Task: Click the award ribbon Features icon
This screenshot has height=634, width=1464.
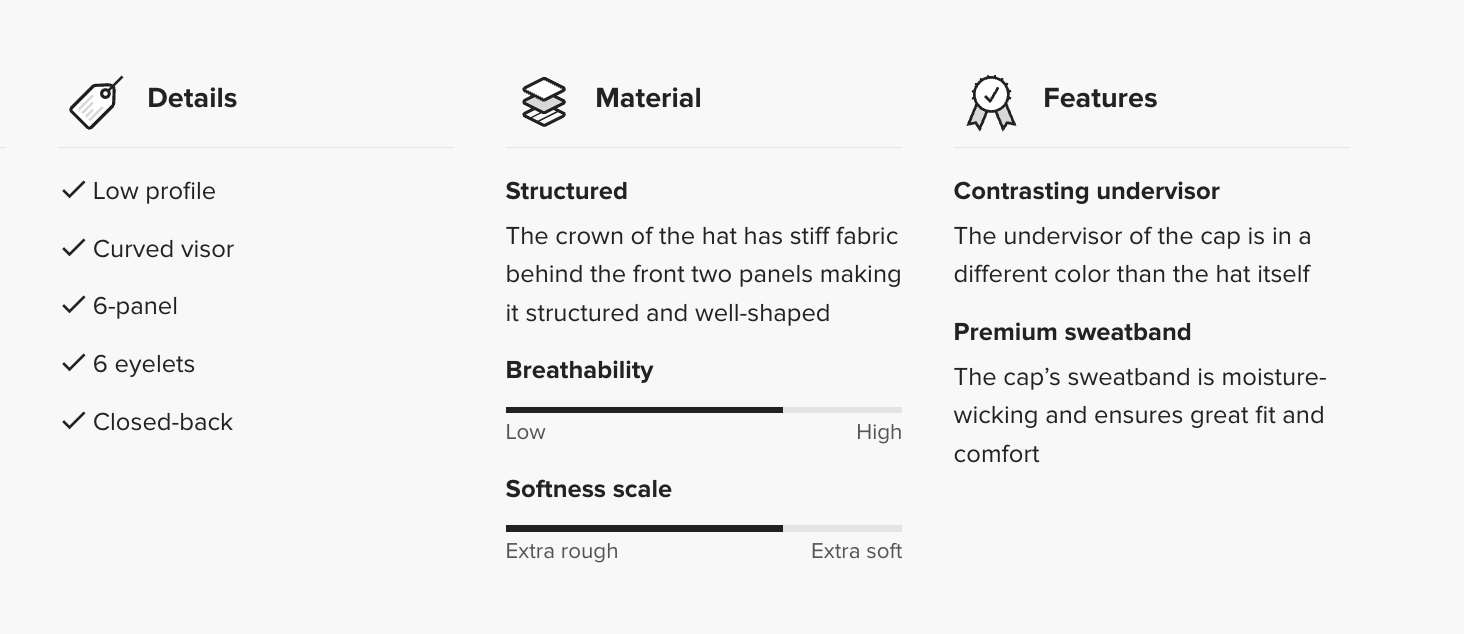Action: (x=991, y=102)
